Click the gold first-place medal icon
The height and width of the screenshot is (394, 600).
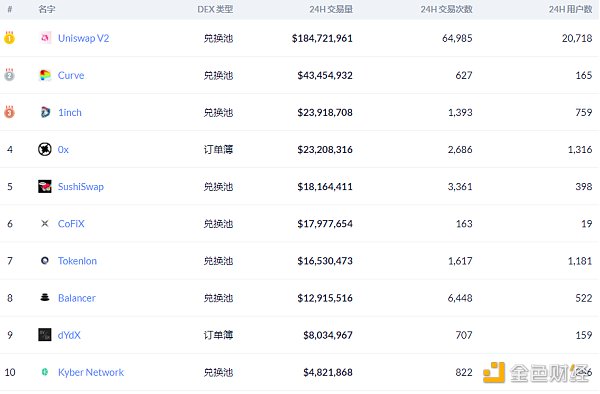tap(10, 38)
